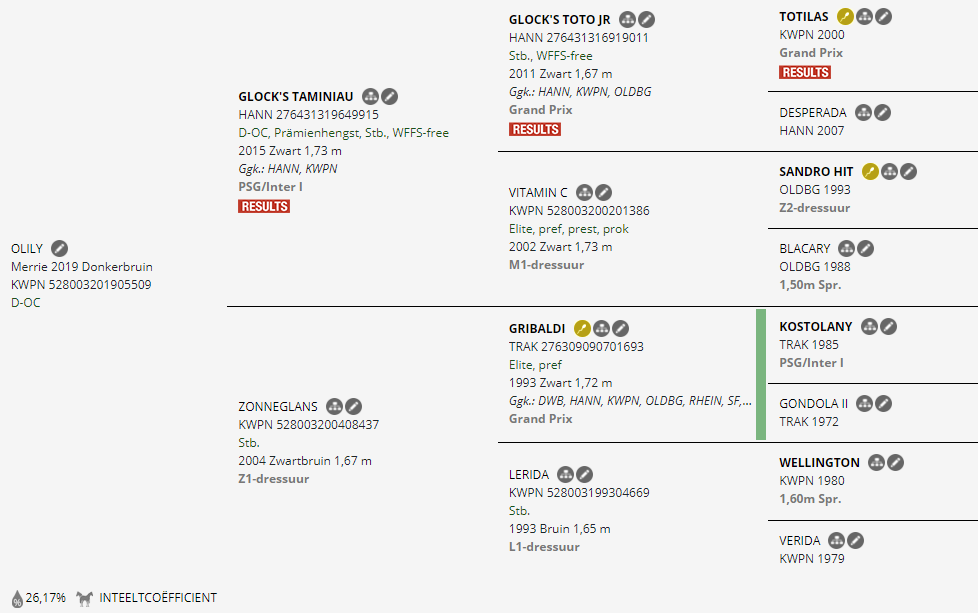978x613 pixels.
Task: Open the pedigree icon beside Kostolany
Action: [870, 327]
